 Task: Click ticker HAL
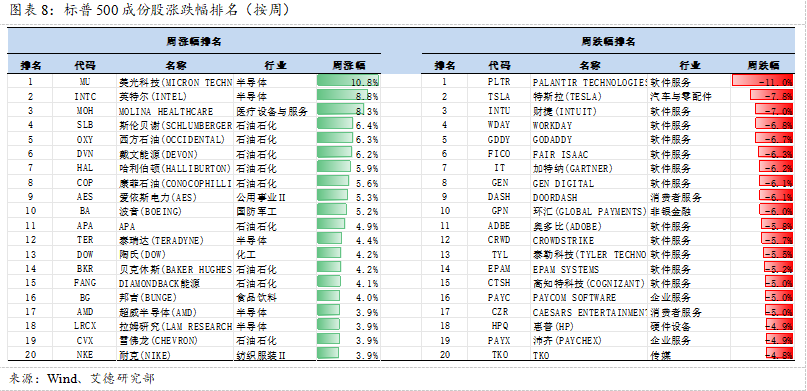[x=85, y=168]
